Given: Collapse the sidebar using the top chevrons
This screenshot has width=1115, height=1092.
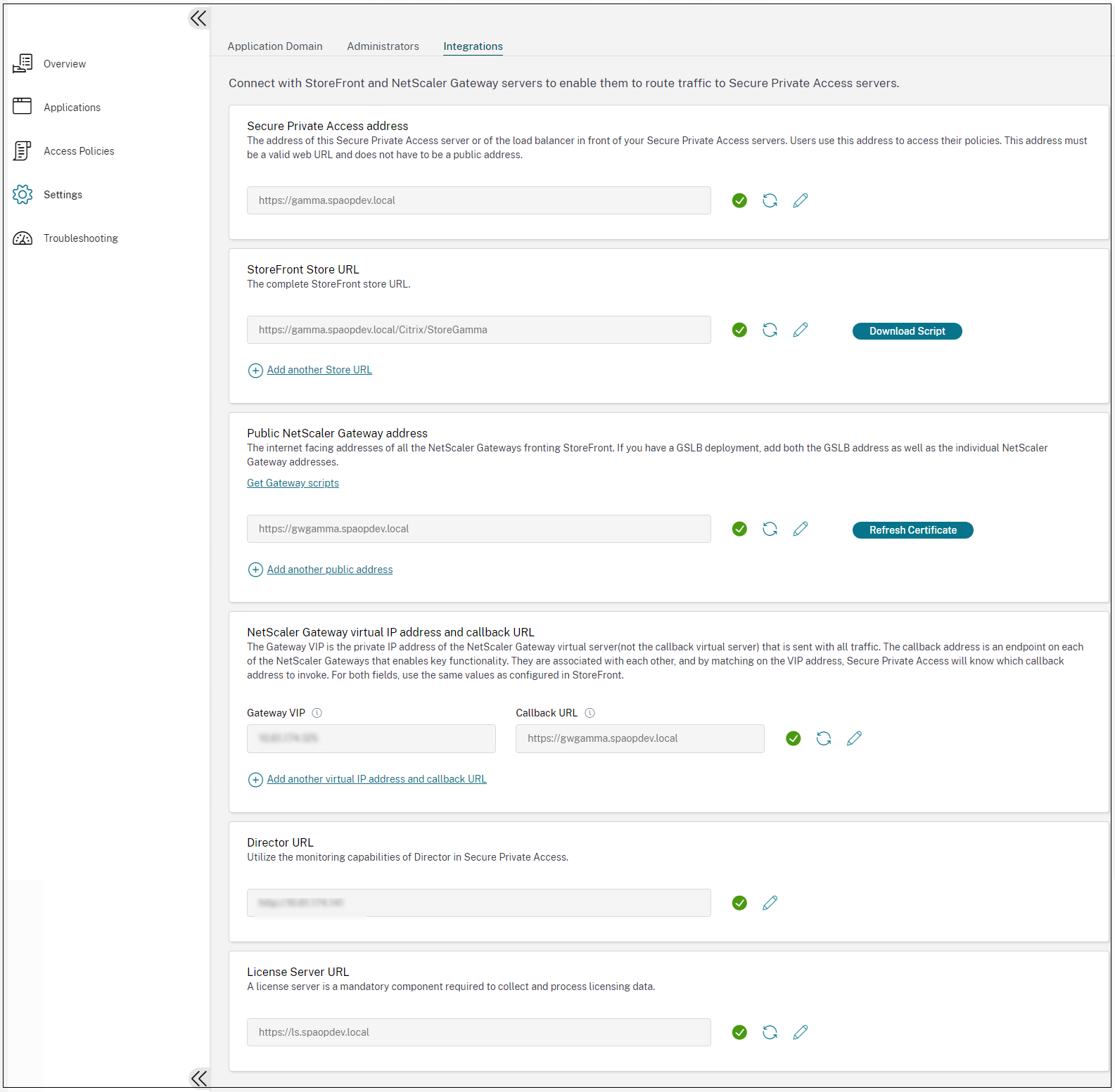Looking at the screenshot, I should click(198, 18).
